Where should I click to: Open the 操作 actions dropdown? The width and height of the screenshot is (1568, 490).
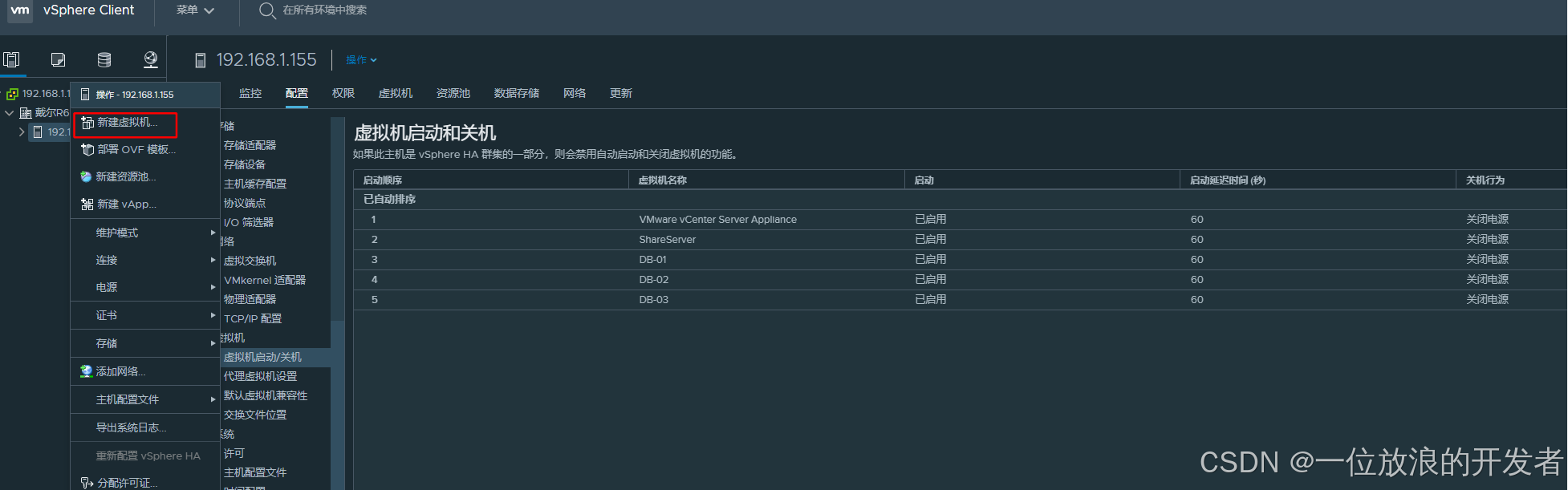point(361,60)
